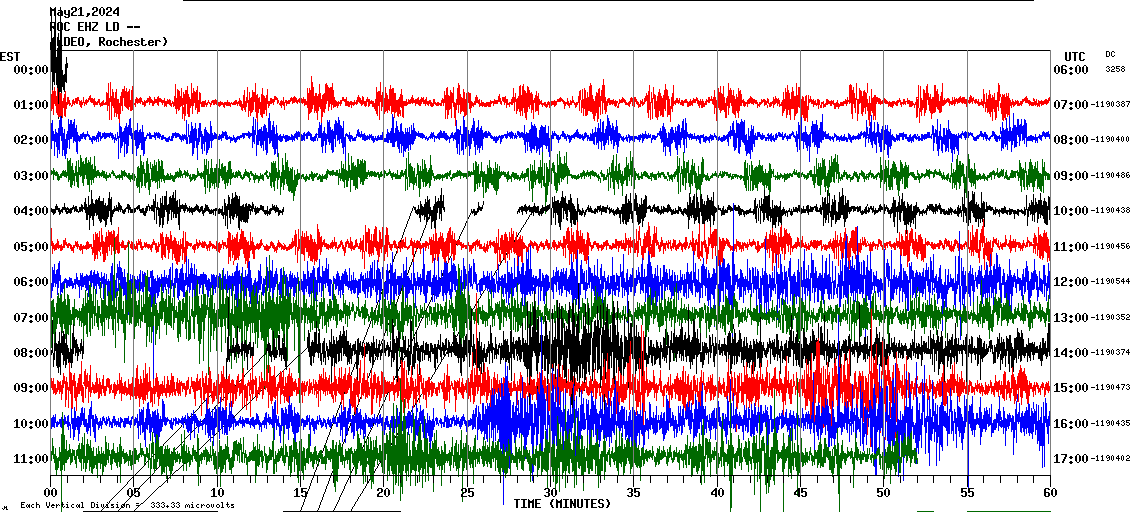Click the 07:00 UTC time label
This screenshot has height=519, width=1130.
(1071, 105)
